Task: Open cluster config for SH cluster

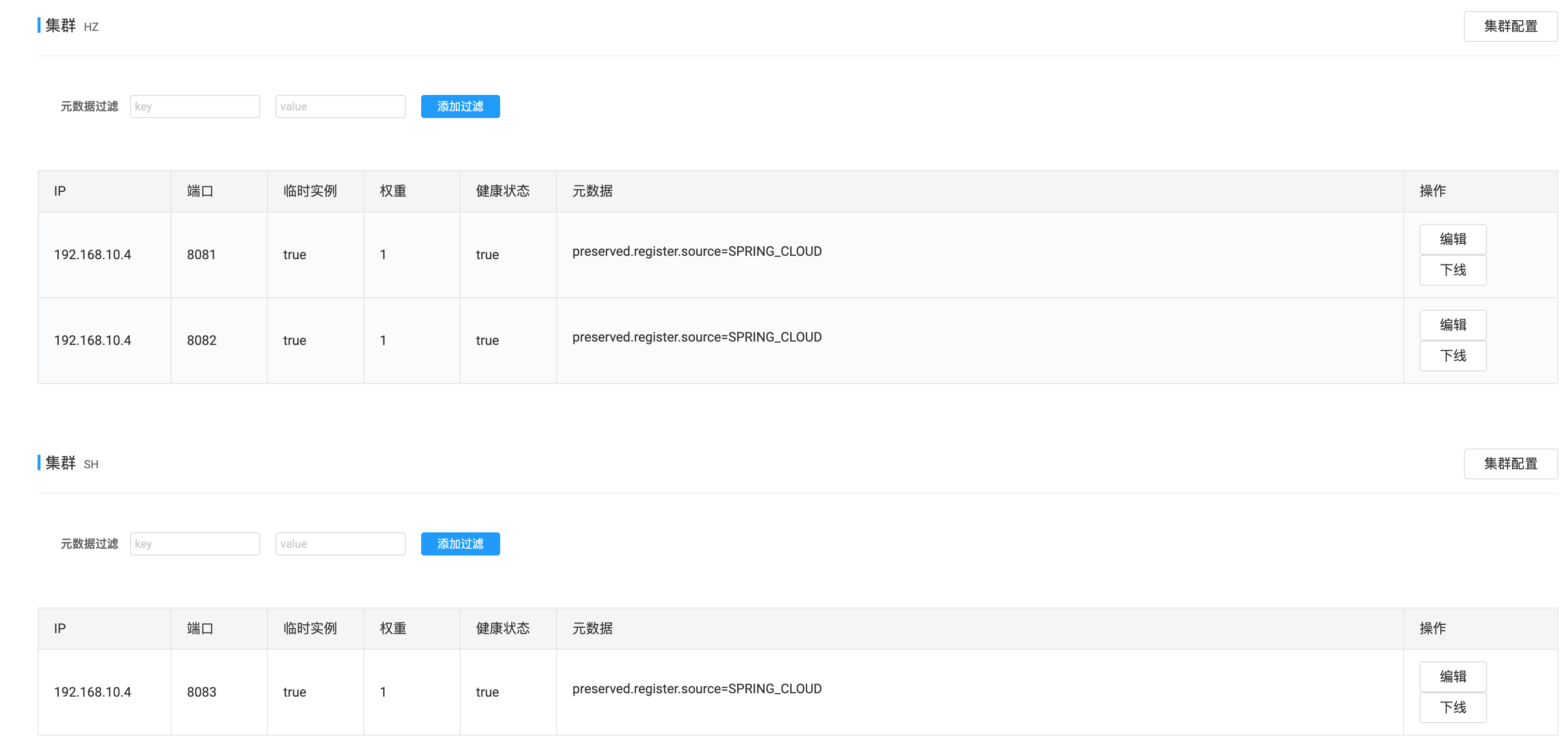Action: pyautogui.click(x=1510, y=464)
